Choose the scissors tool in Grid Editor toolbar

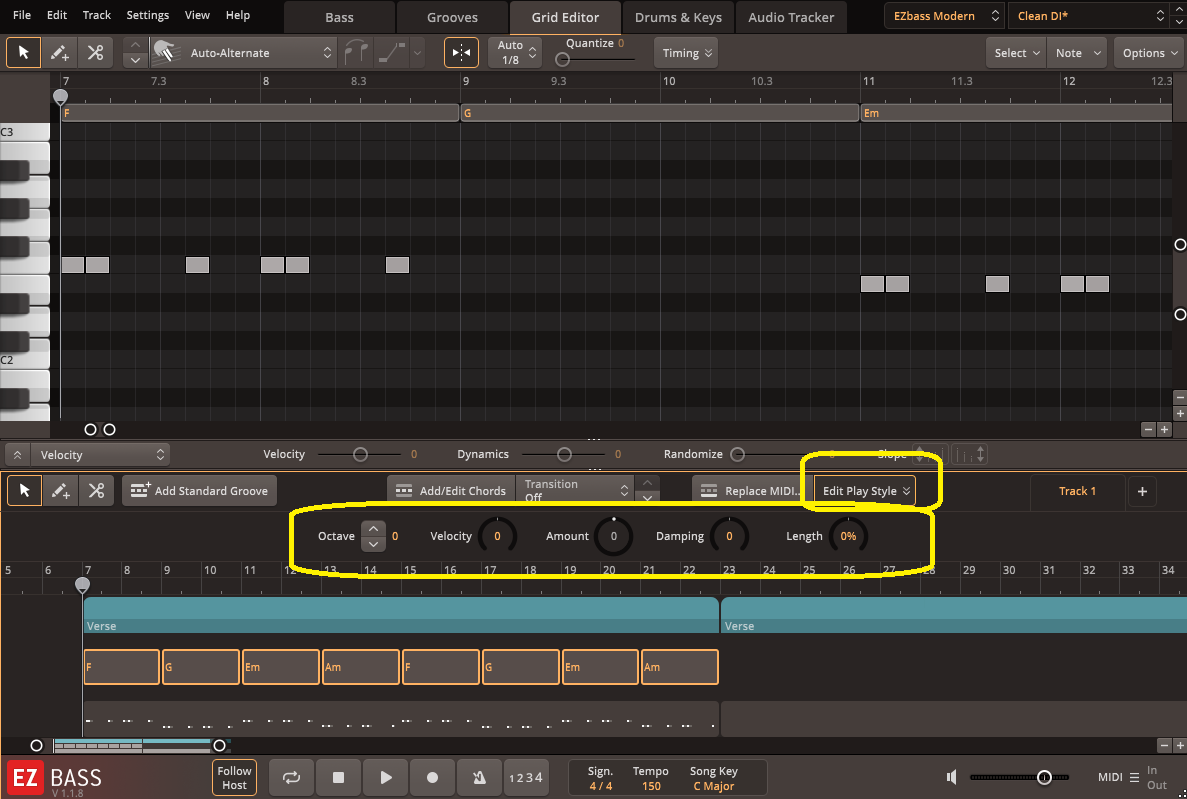(x=95, y=53)
